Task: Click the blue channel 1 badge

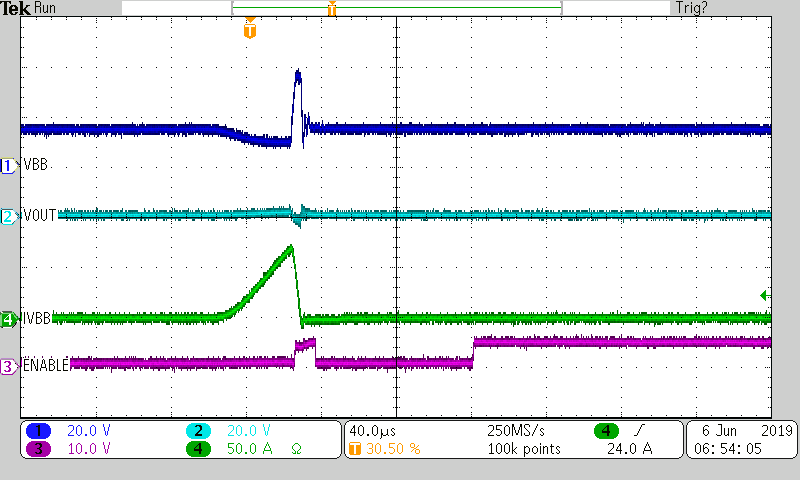Action: 38,431
